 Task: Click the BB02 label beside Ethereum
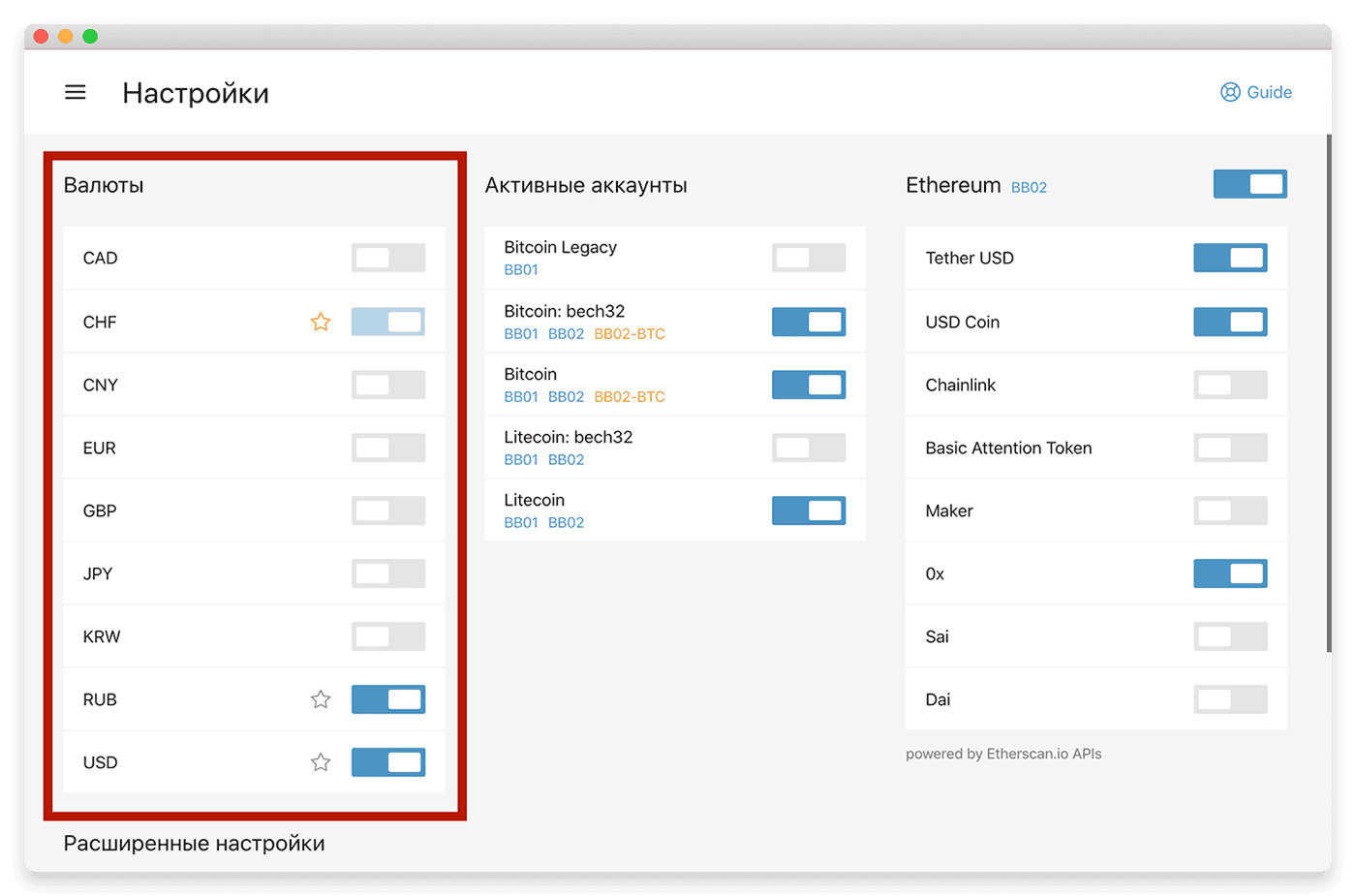coord(1029,187)
